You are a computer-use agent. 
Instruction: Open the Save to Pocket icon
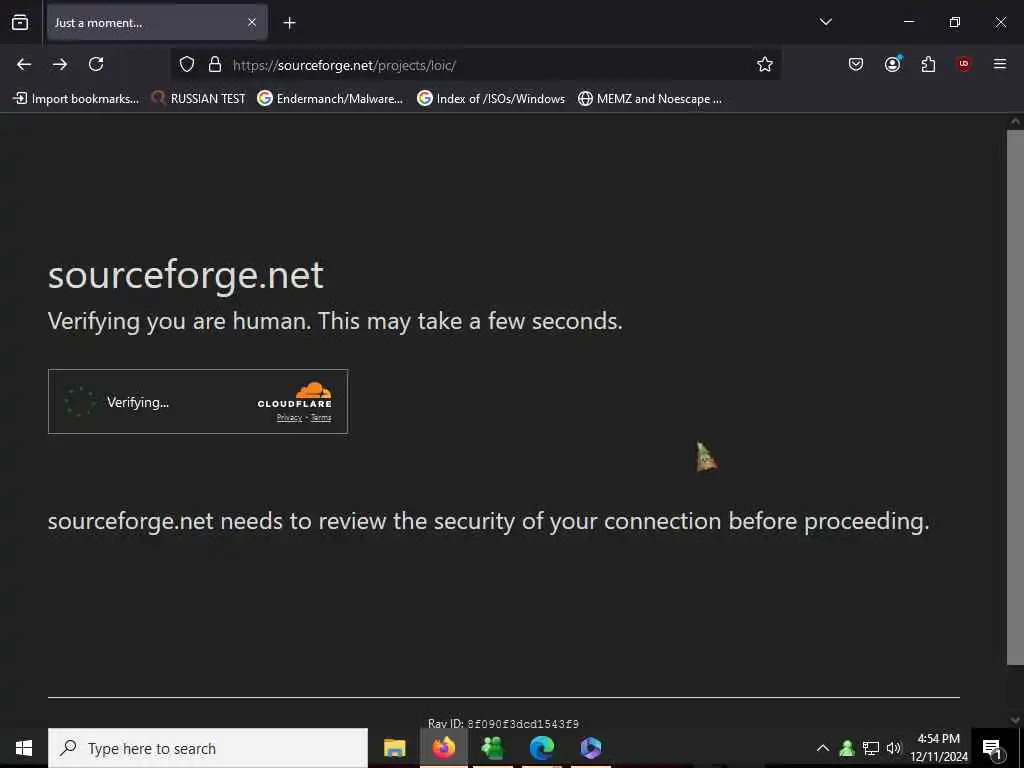(x=856, y=64)
